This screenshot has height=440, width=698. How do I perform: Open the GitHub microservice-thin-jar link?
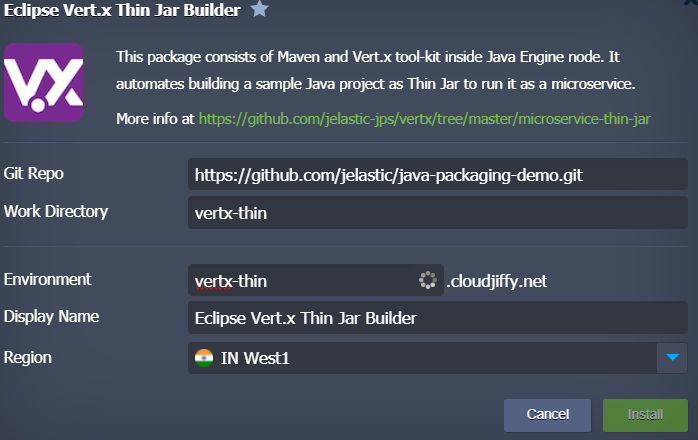[425, 119]
